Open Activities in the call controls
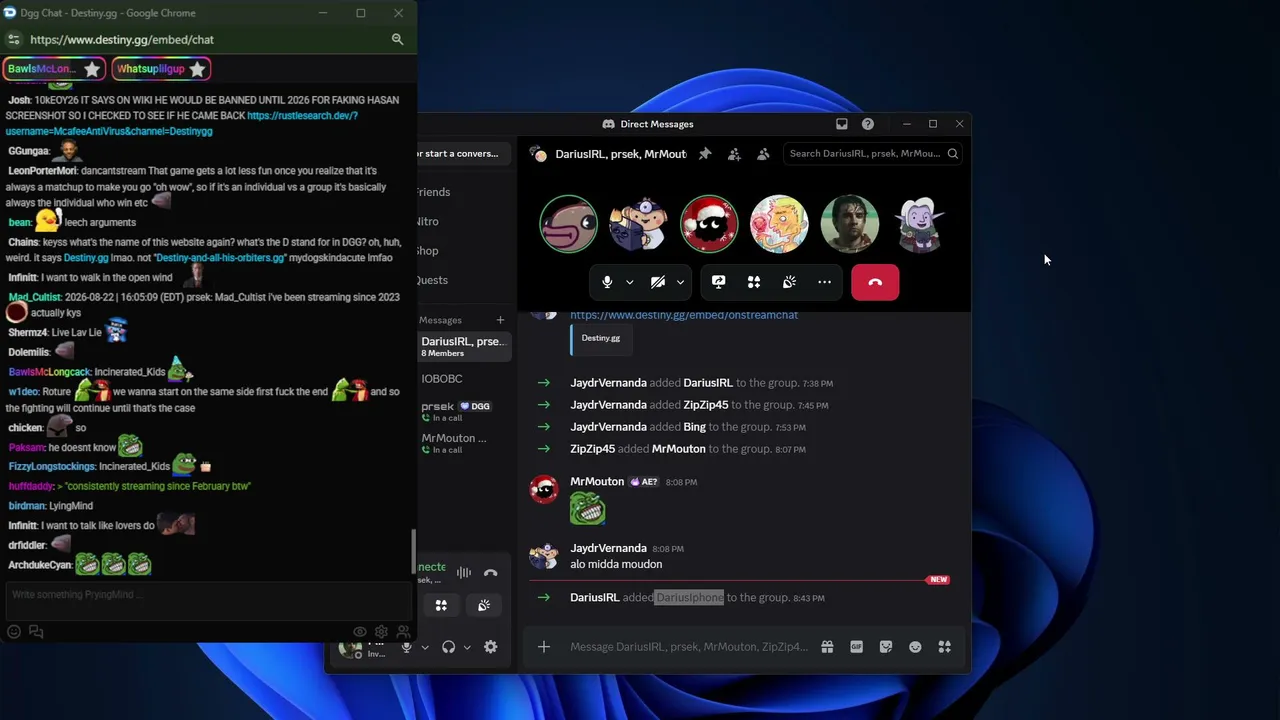 754,282
